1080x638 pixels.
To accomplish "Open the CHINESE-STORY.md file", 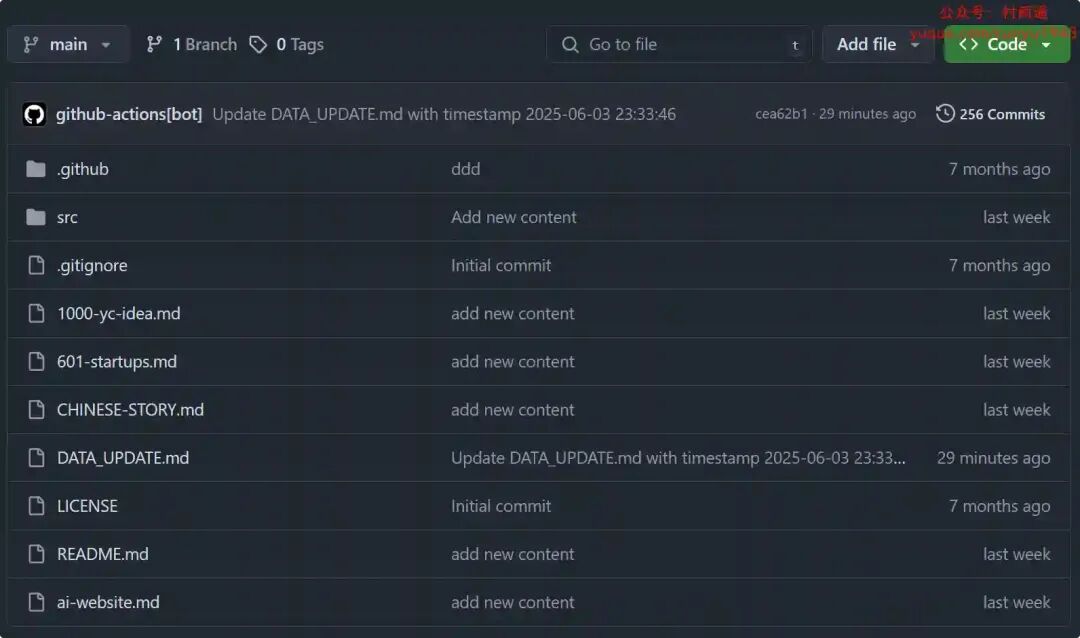I will coord(130,410).
